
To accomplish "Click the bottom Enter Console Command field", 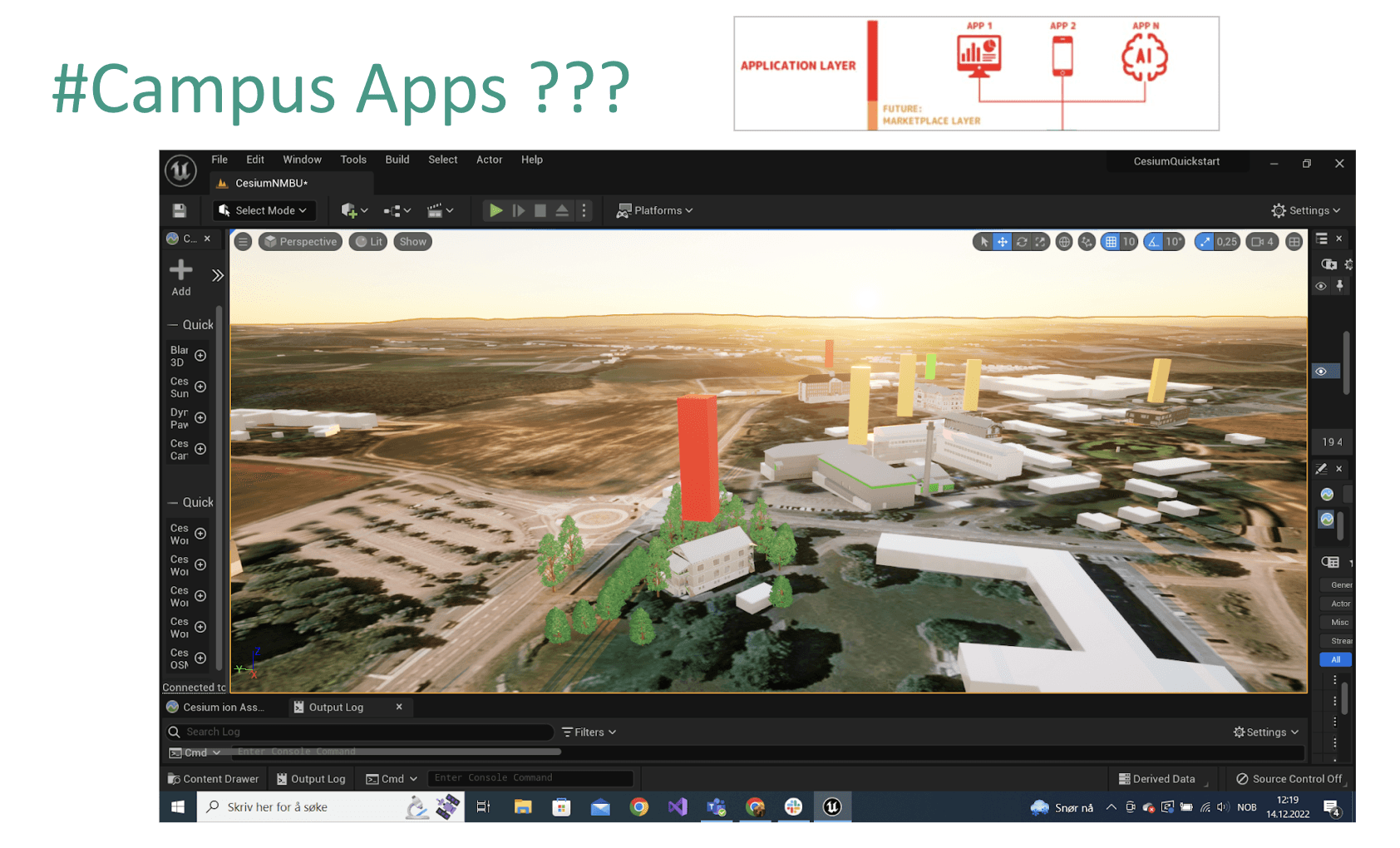I will pyautogui.click(x=530, y=778).
